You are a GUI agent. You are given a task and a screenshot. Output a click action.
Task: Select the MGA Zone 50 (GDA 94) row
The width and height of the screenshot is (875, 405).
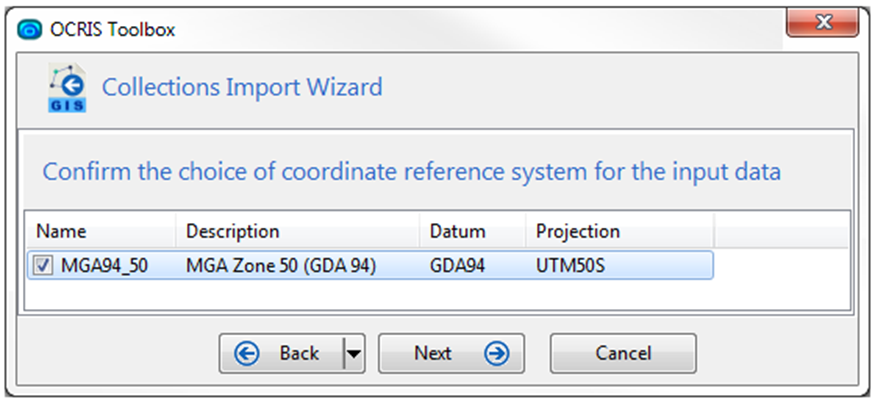(x=370, y=266)
